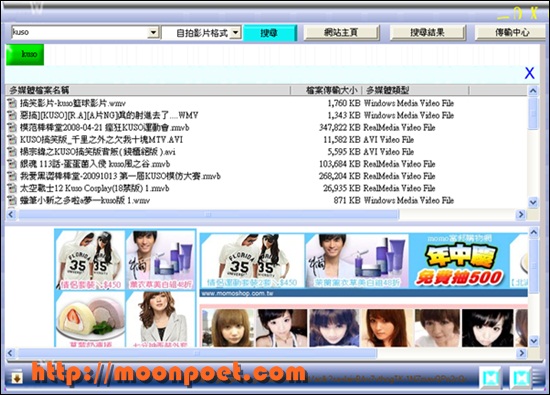Image resolution: width=550 pixels, height=395 pixels.
Task: Click 11,582 KB size cell
Action: (342, 140)
